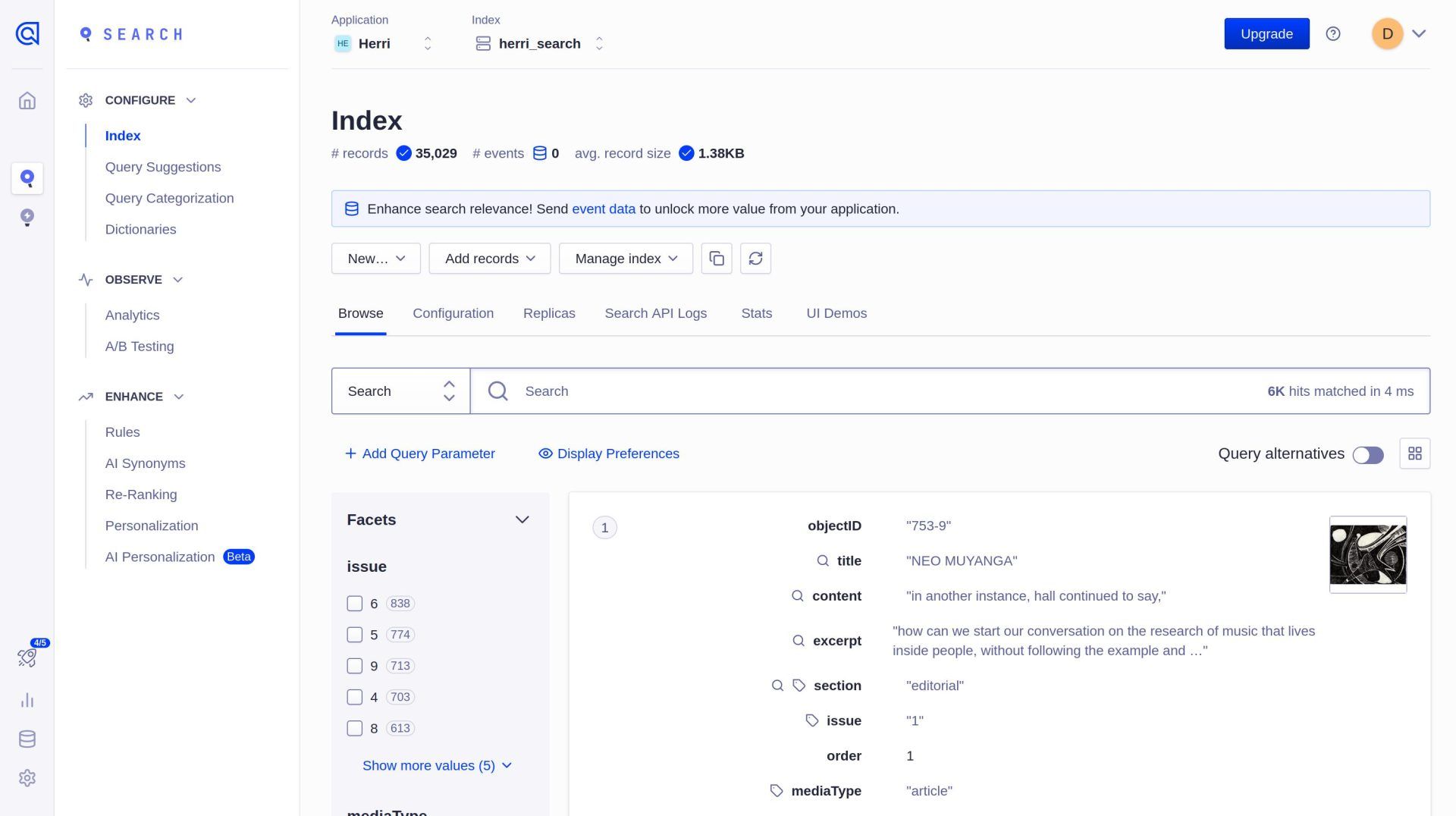Viewport: 1456px width, 816px height.
Task: Open the Home icon in left rail
Action: (x=27, y=101)
